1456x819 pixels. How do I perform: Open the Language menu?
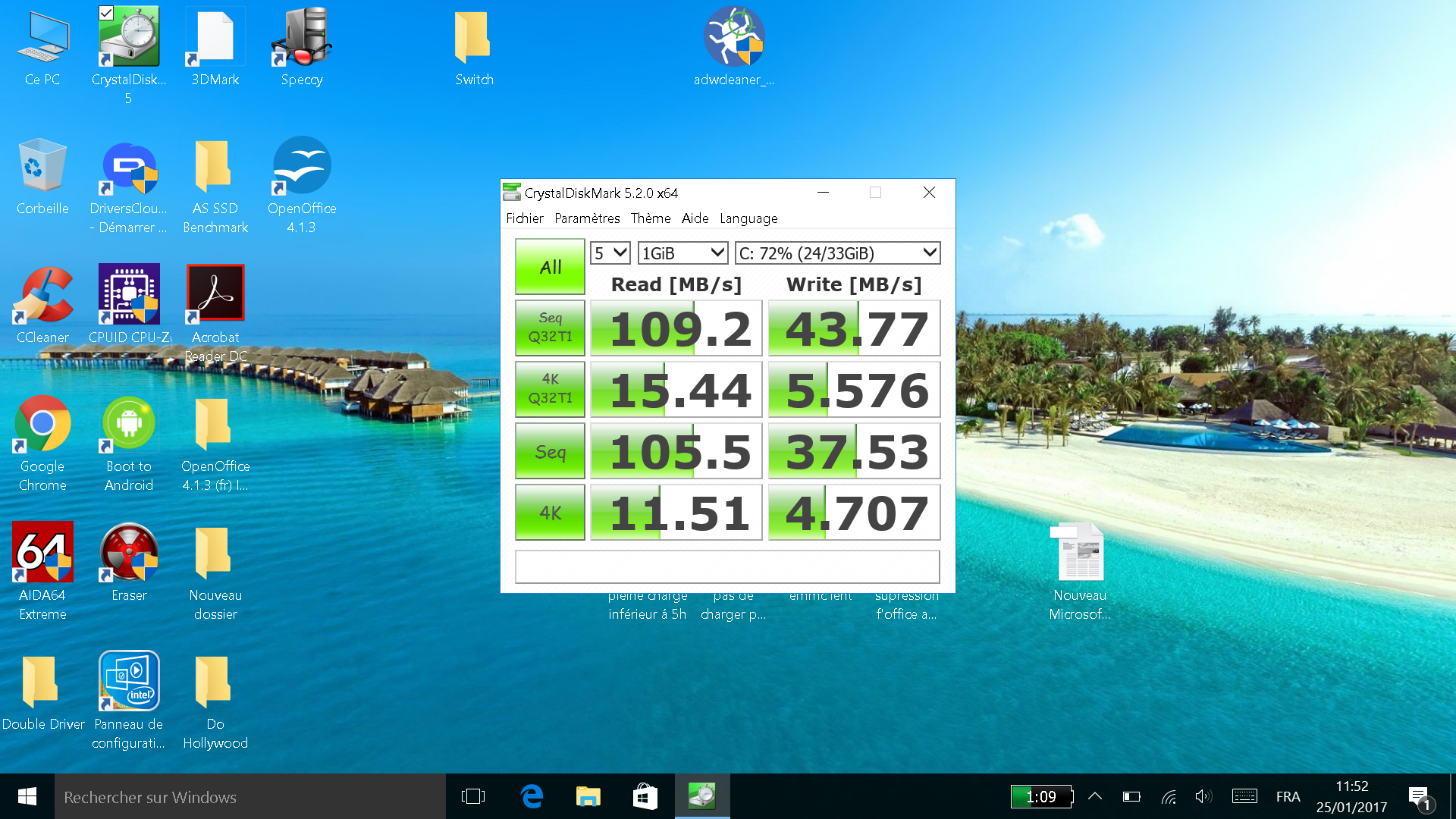click(748, 218)
